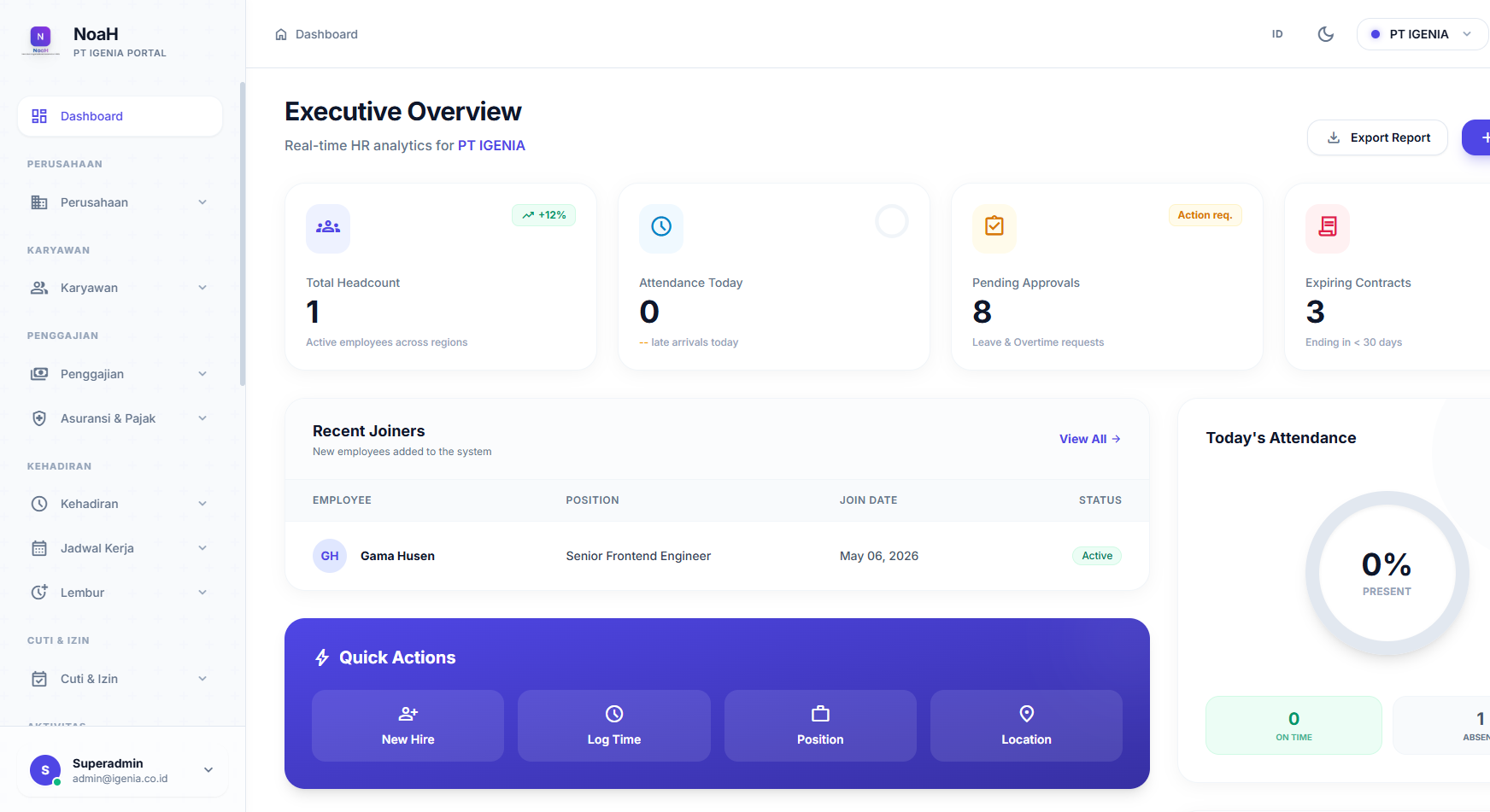1490x812 pixels.
Task: Click the Log Time quick action
Action: (614, 726)
